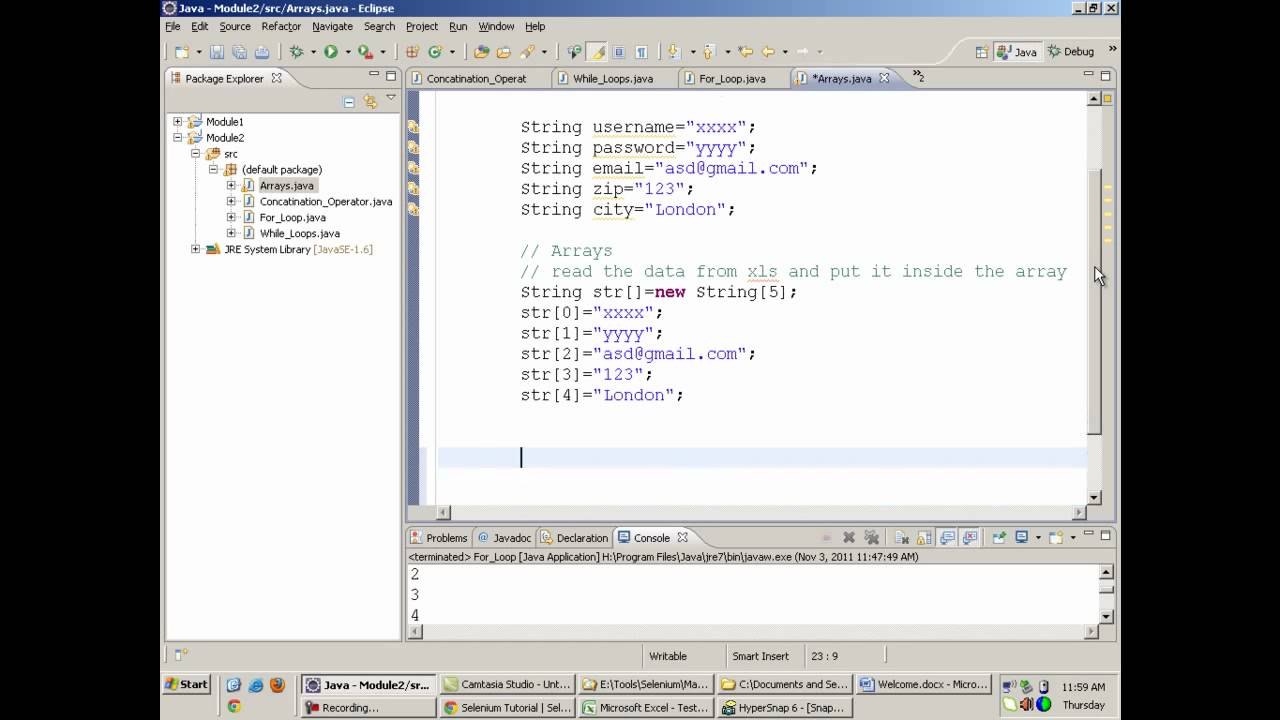Image resolution: width=1280 pixels, height=720 pixels.
Task: Click the External Tools run icon
Action: pos(365,52)
